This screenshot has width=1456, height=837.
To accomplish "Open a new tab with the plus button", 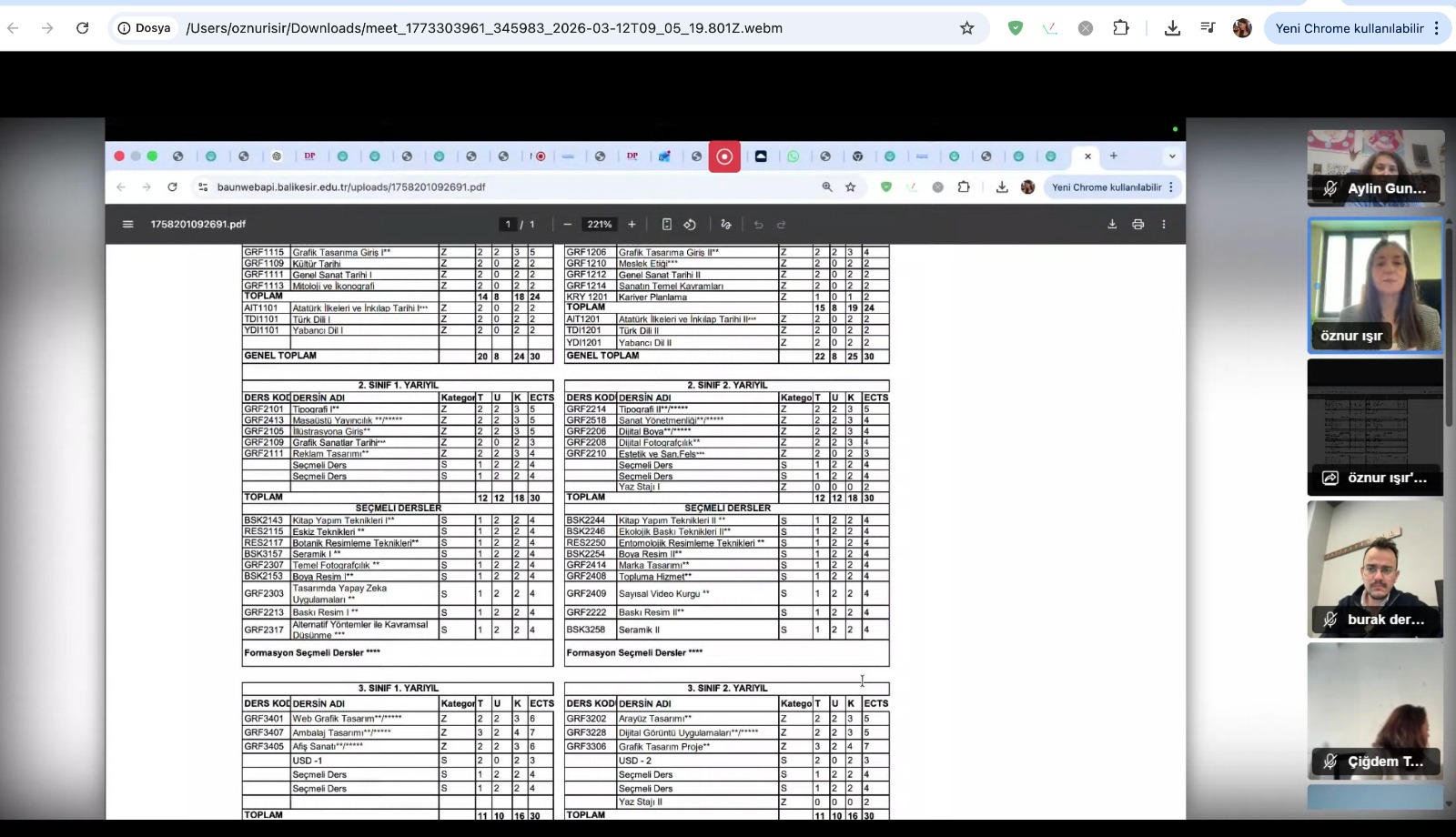I will coord(1113,156).
